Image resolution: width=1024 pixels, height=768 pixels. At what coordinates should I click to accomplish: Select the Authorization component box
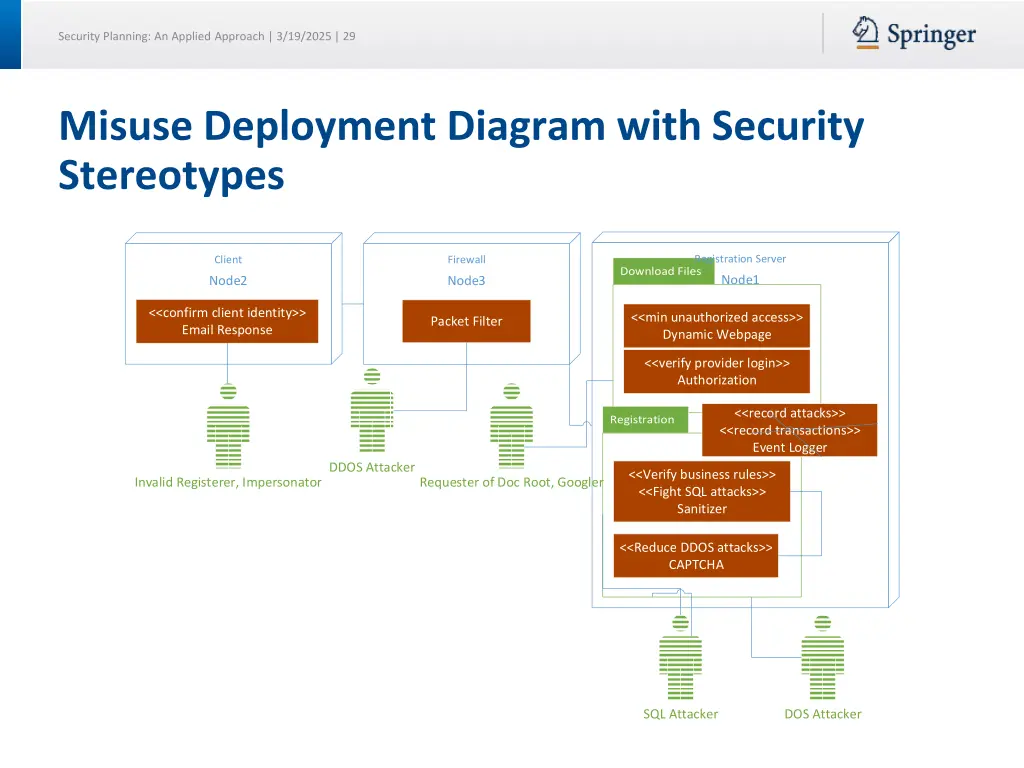pos(716,372)
